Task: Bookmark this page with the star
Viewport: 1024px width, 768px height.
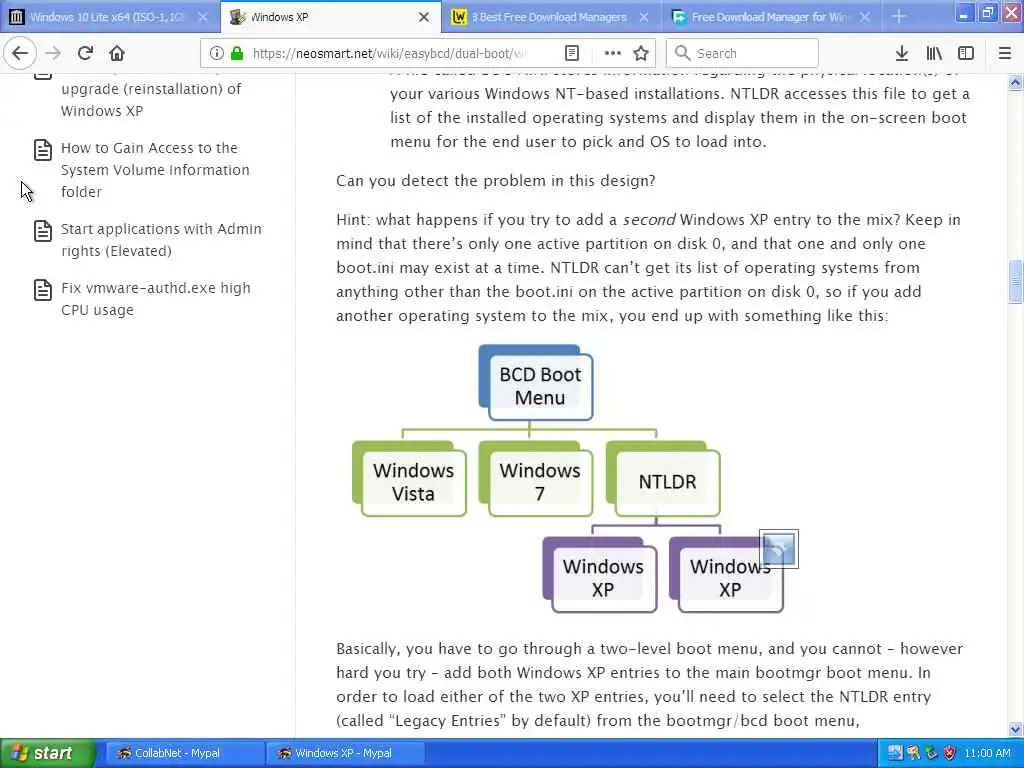Action: [x=641, y=53]
